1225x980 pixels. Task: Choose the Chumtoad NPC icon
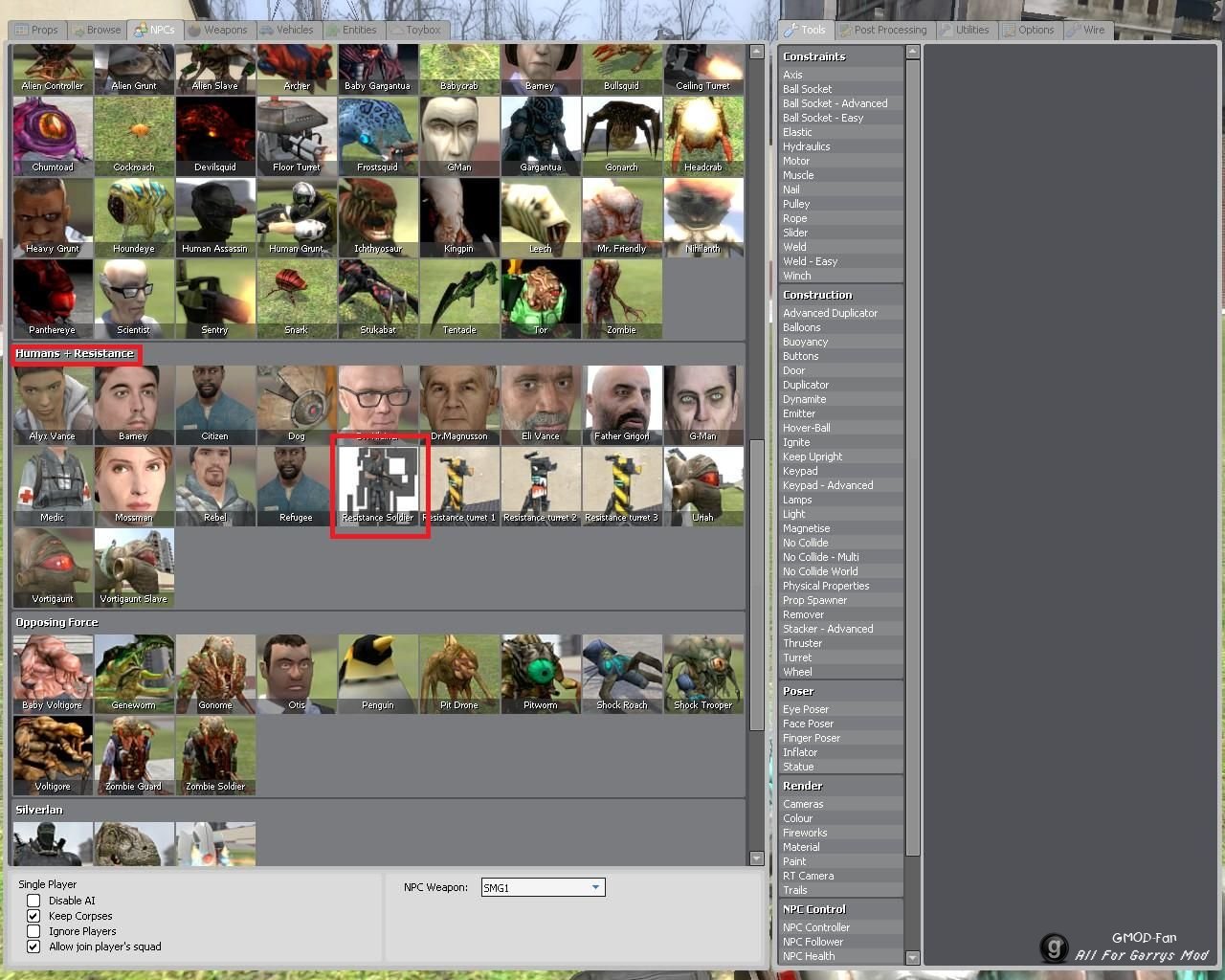point(53,136)
